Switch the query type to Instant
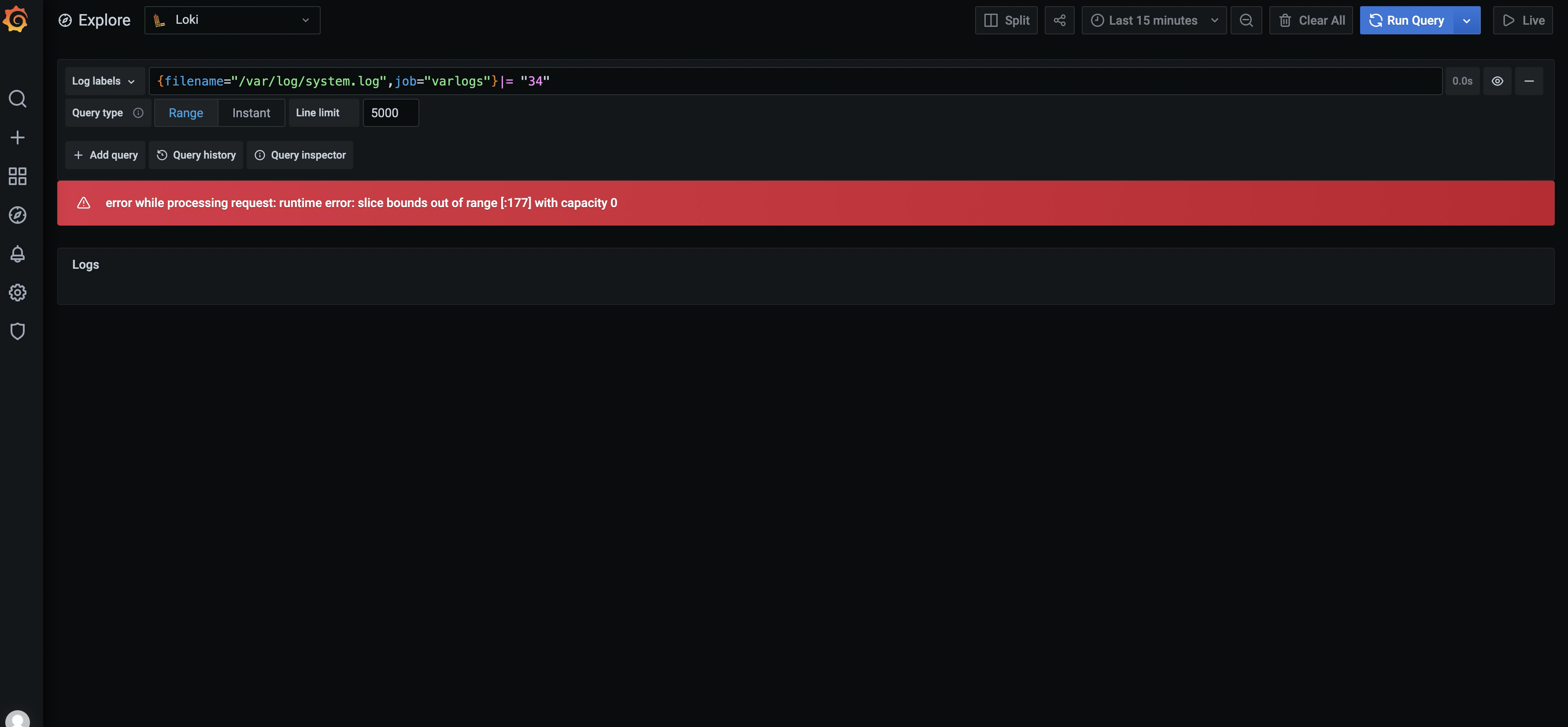Viewport: 1568px width, 727px height. pyautogui.click(x=251, y=113)
